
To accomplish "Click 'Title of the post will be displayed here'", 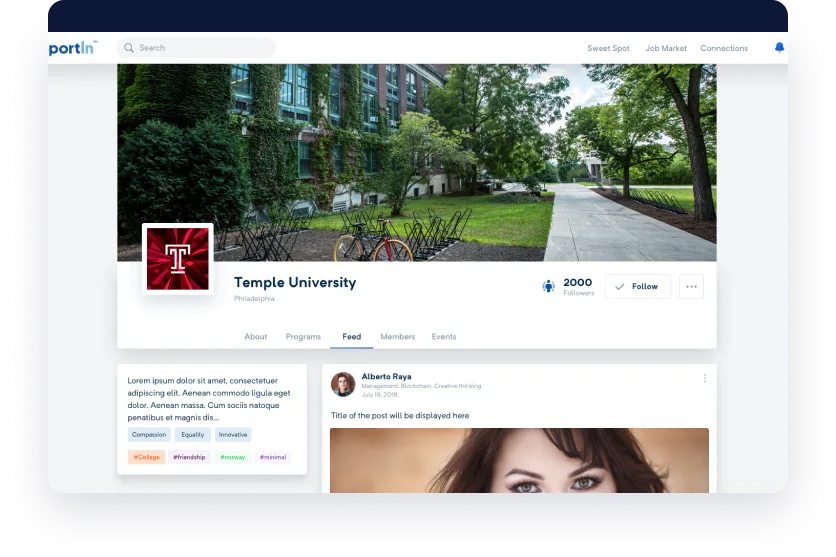I will 400,416.
